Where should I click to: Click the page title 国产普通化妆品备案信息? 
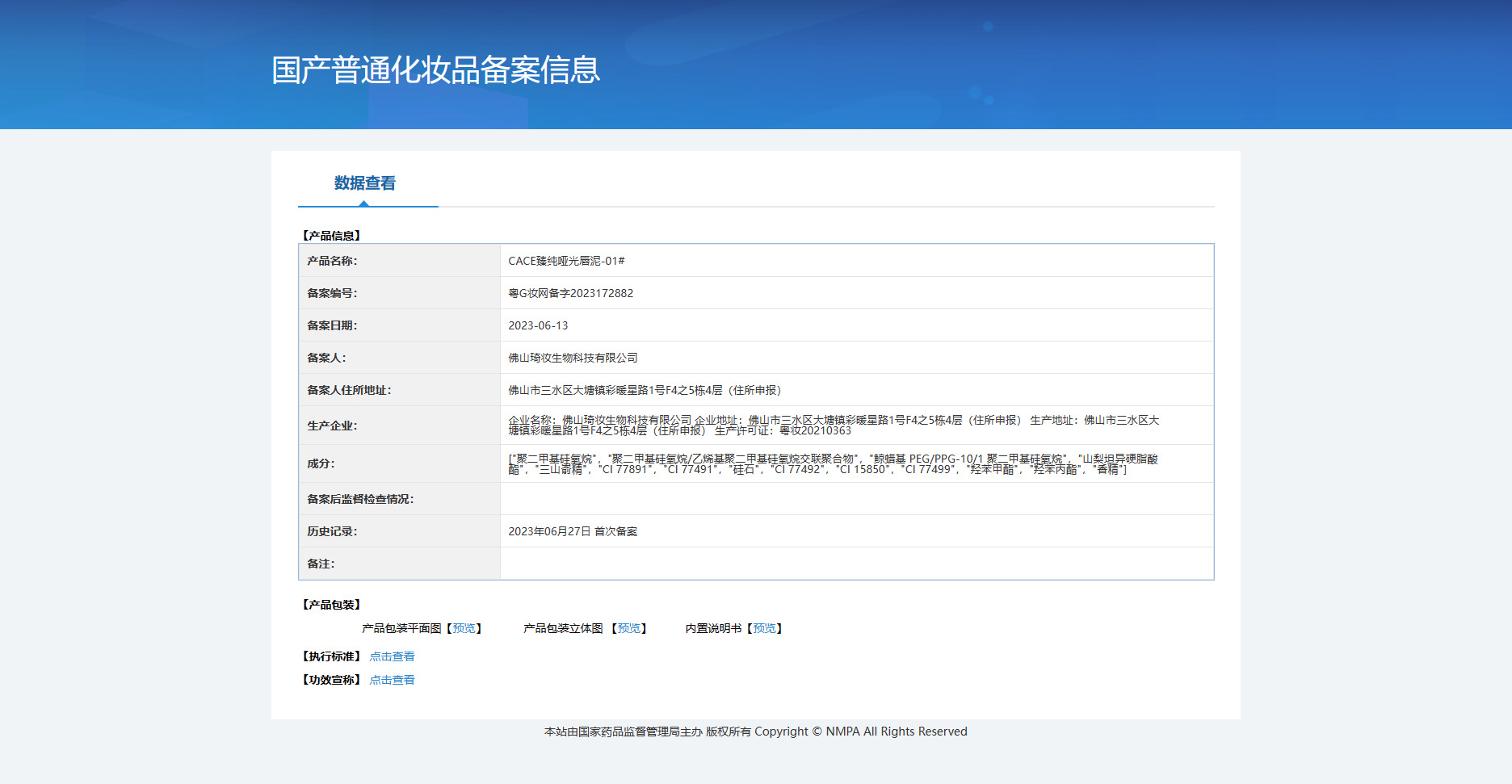coord(436,70)
